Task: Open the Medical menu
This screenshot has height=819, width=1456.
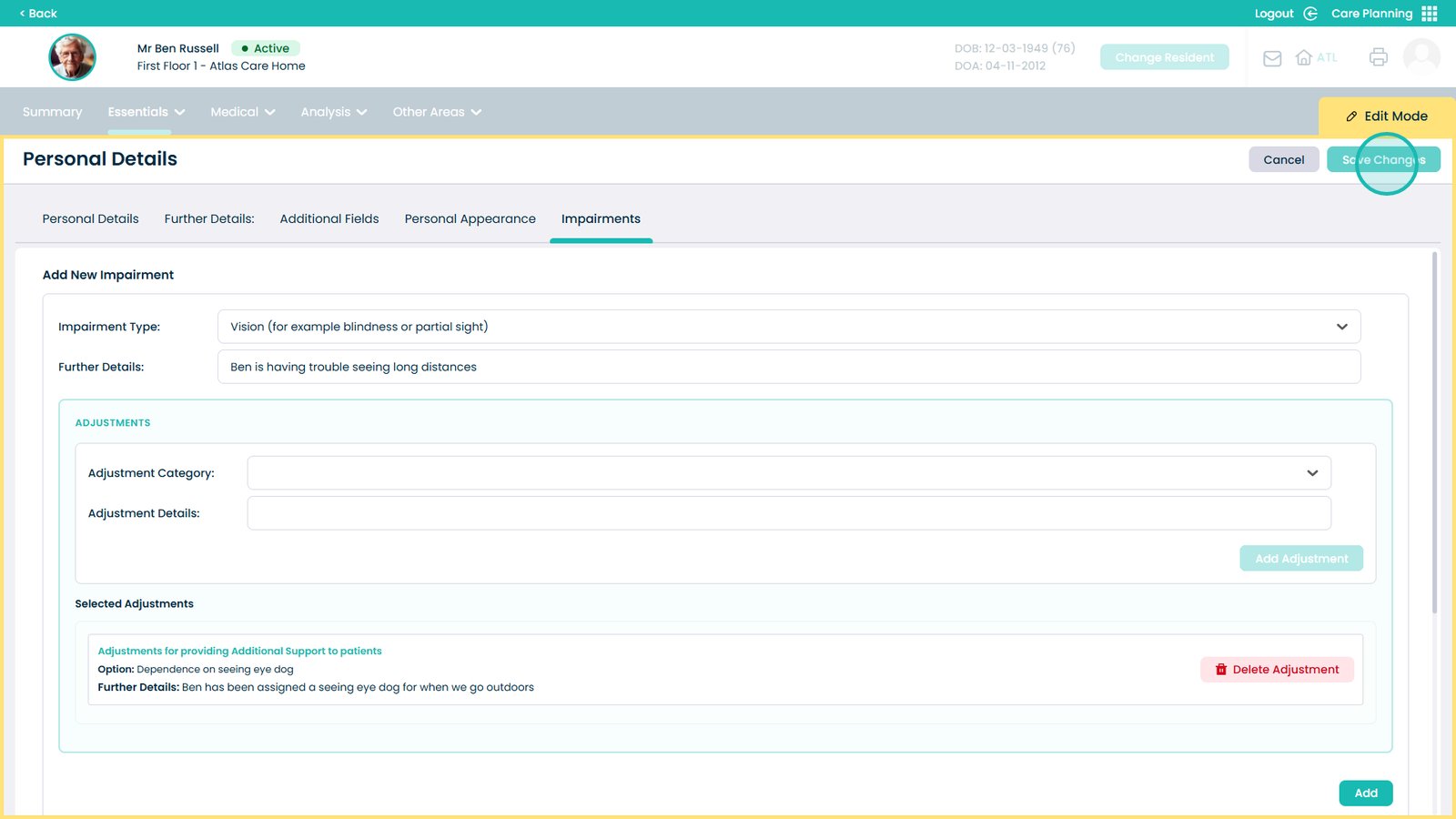Action: pyautogui.click(x=242, y=112)
